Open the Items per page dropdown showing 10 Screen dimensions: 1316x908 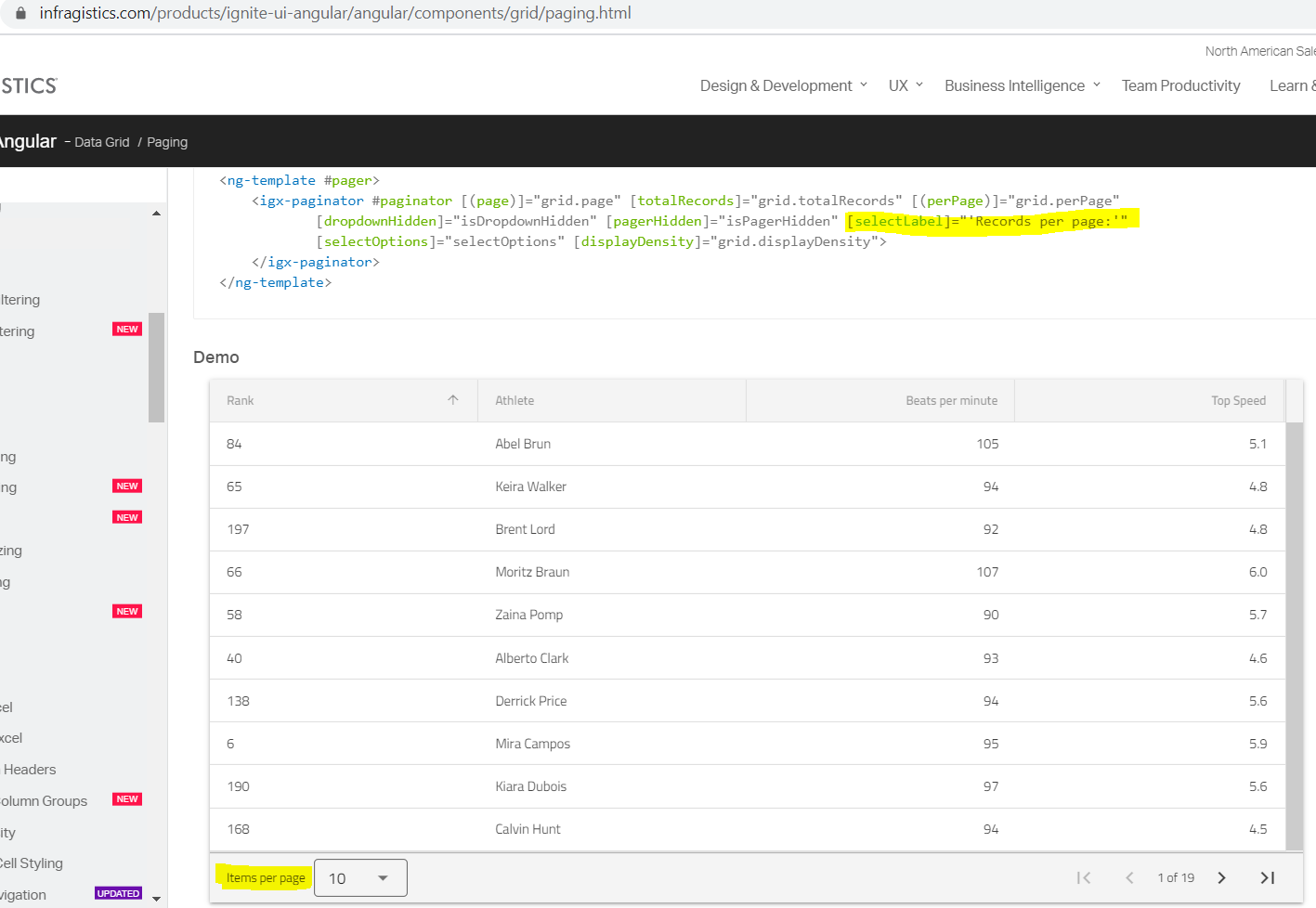(360, 877)
